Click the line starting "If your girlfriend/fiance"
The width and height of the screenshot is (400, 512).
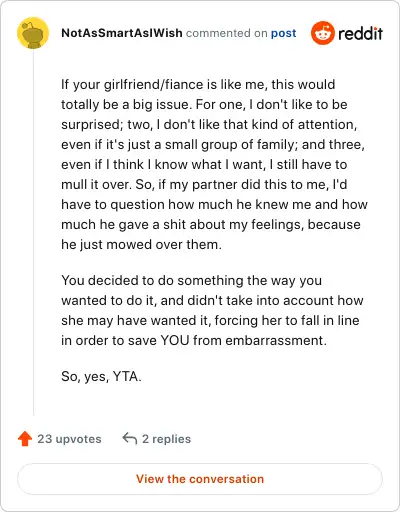coord(198,85)
